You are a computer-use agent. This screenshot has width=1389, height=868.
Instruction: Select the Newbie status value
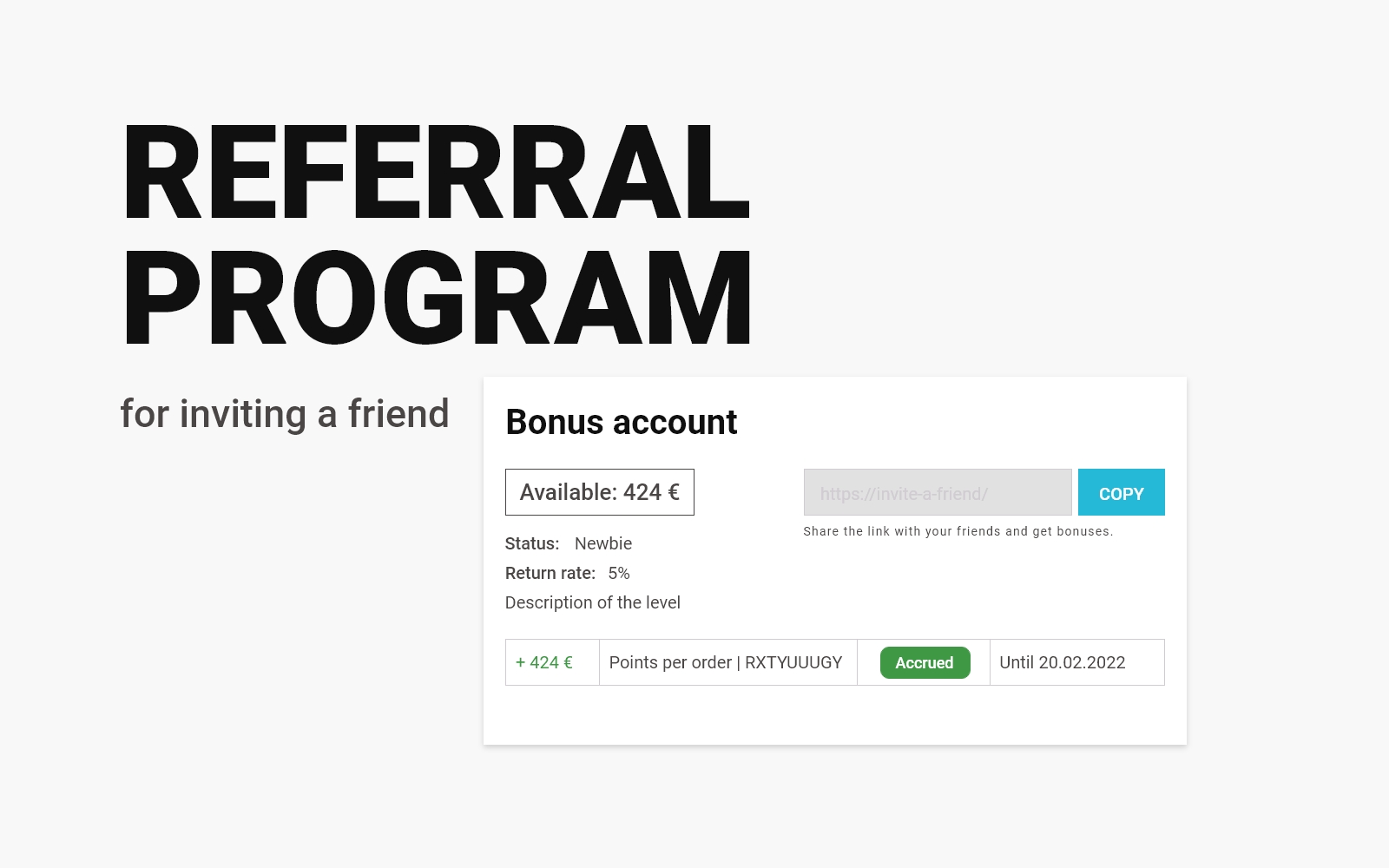click(603, 543)
